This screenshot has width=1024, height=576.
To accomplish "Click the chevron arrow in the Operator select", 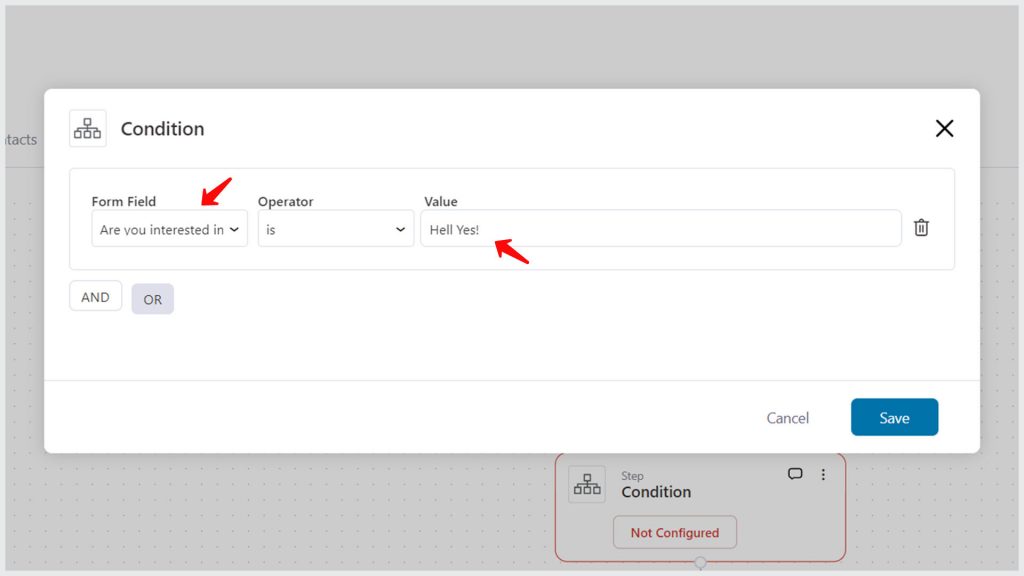I will click(400, 229).
